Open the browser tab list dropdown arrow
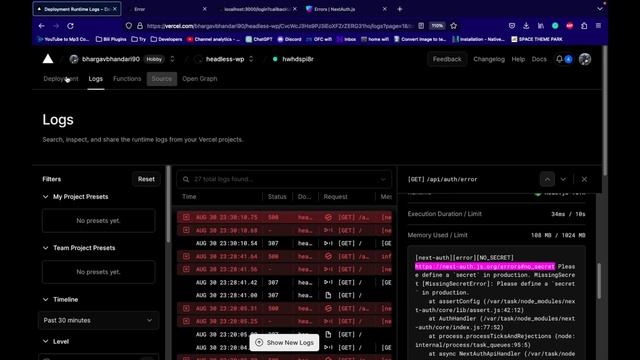This screenshot has height=360, width=640. 600,9
